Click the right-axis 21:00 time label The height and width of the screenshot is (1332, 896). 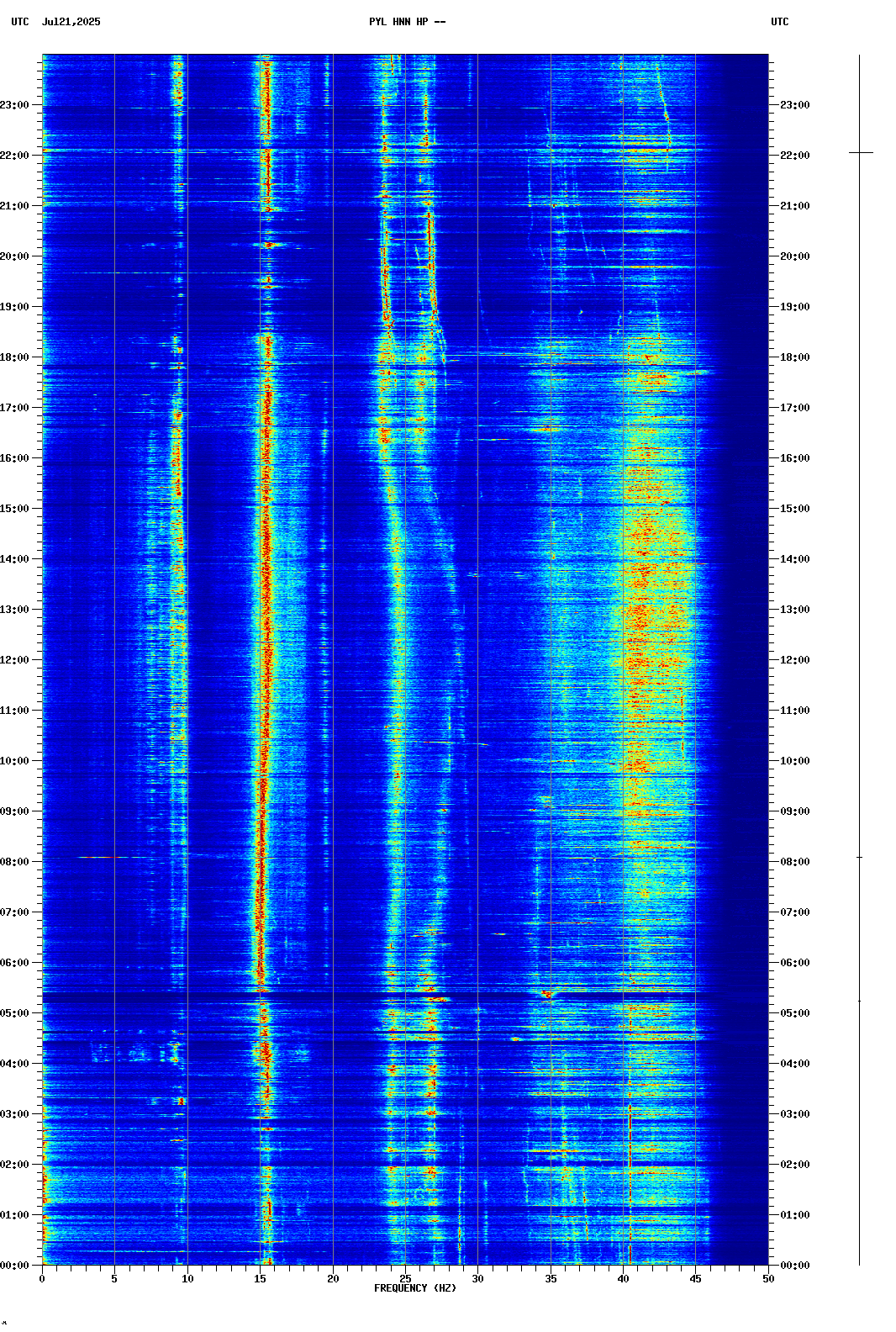[x=795, y=206]
